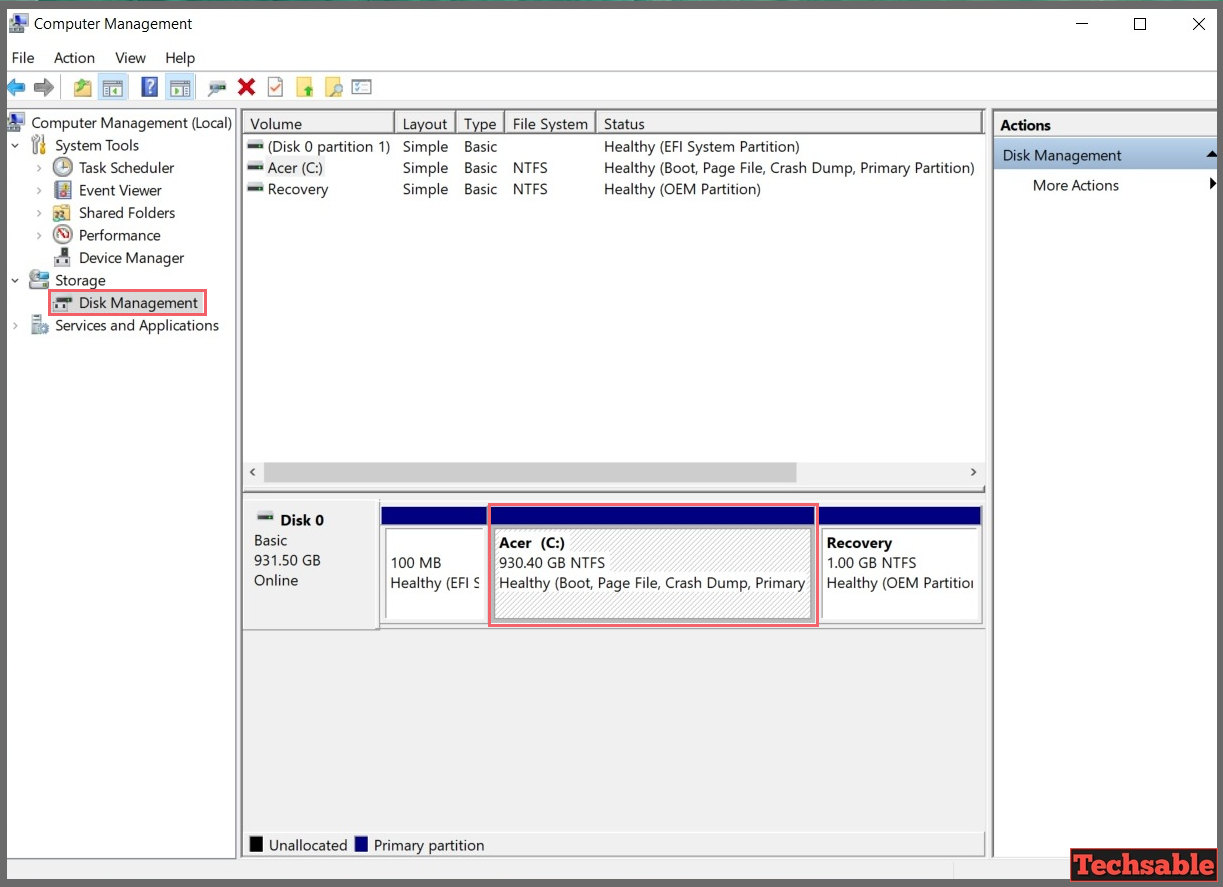
Task: Toggle the Show/Hide Console Tree icon
Action: 113,87
